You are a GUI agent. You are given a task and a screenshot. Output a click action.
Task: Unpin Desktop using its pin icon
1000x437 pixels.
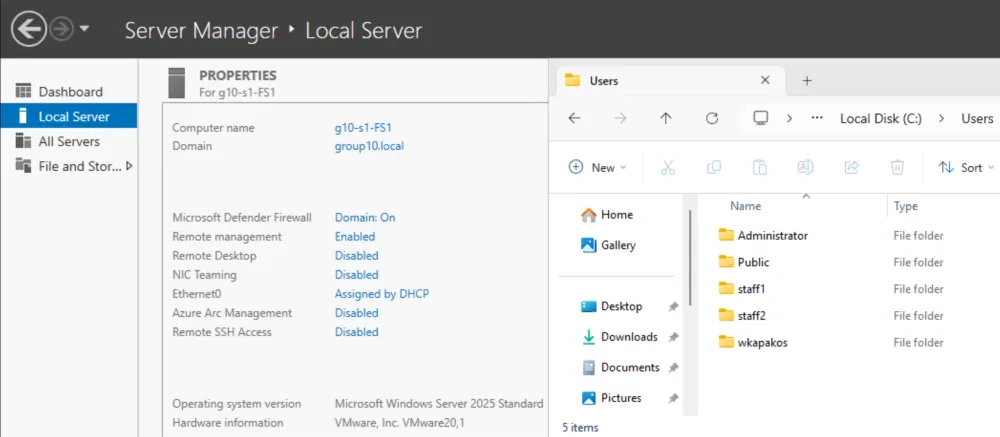pos(673,307)
